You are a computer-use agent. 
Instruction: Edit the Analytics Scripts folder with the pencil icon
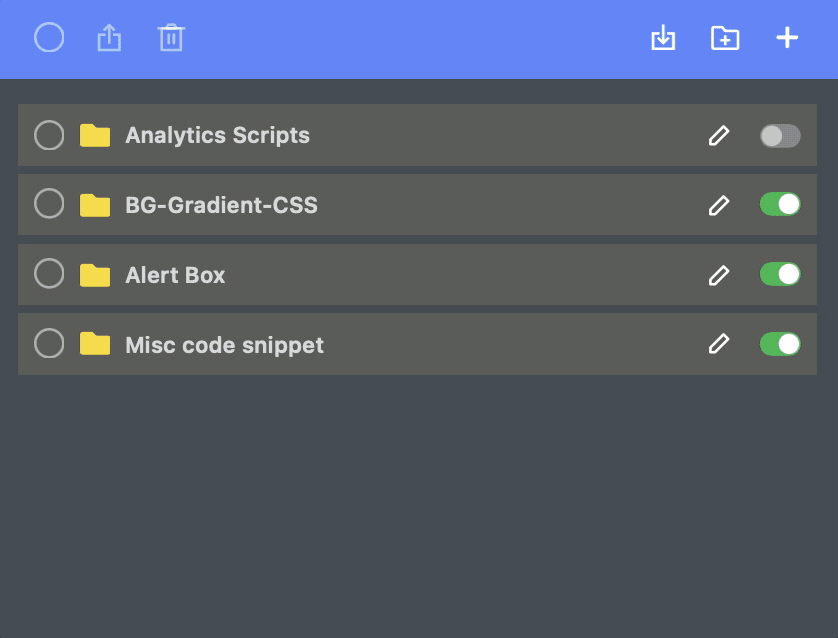[719, 136]
